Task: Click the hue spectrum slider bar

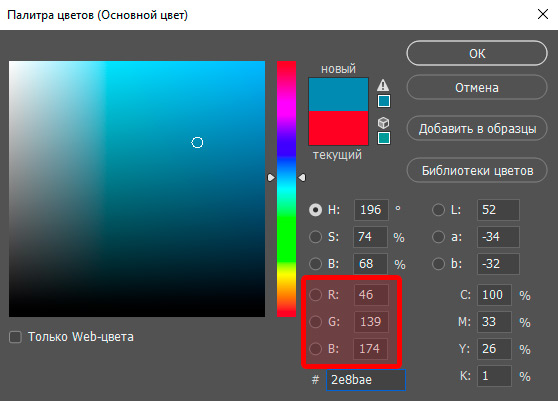Action: click(286, 189)
